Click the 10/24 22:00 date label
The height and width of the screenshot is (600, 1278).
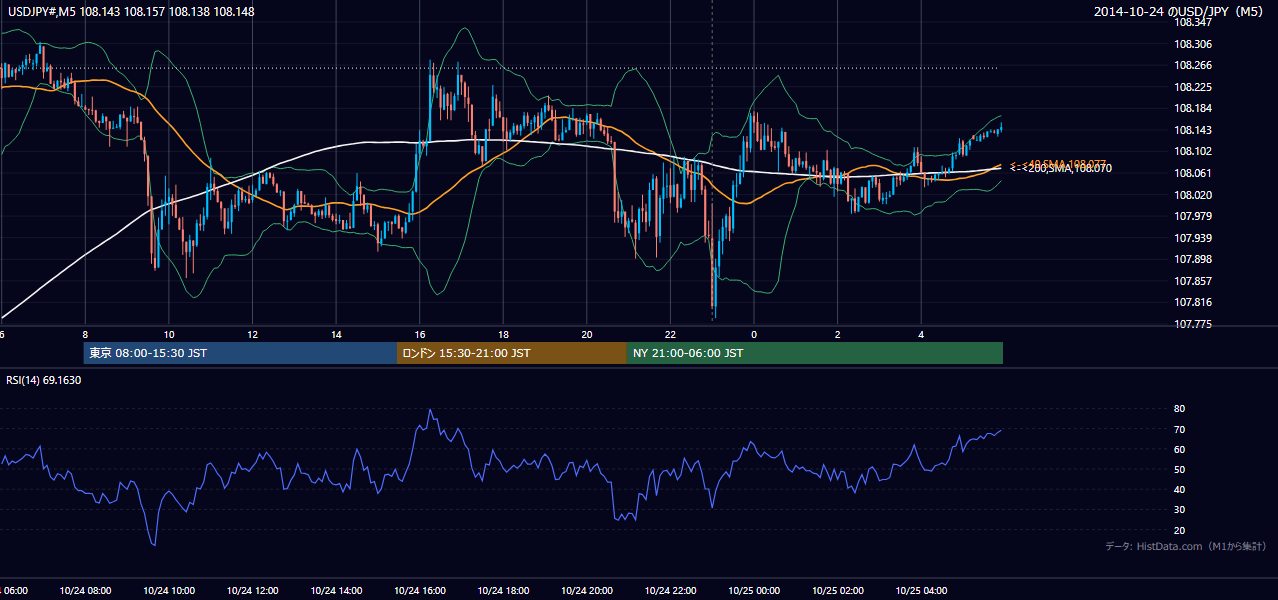(670, 590)
